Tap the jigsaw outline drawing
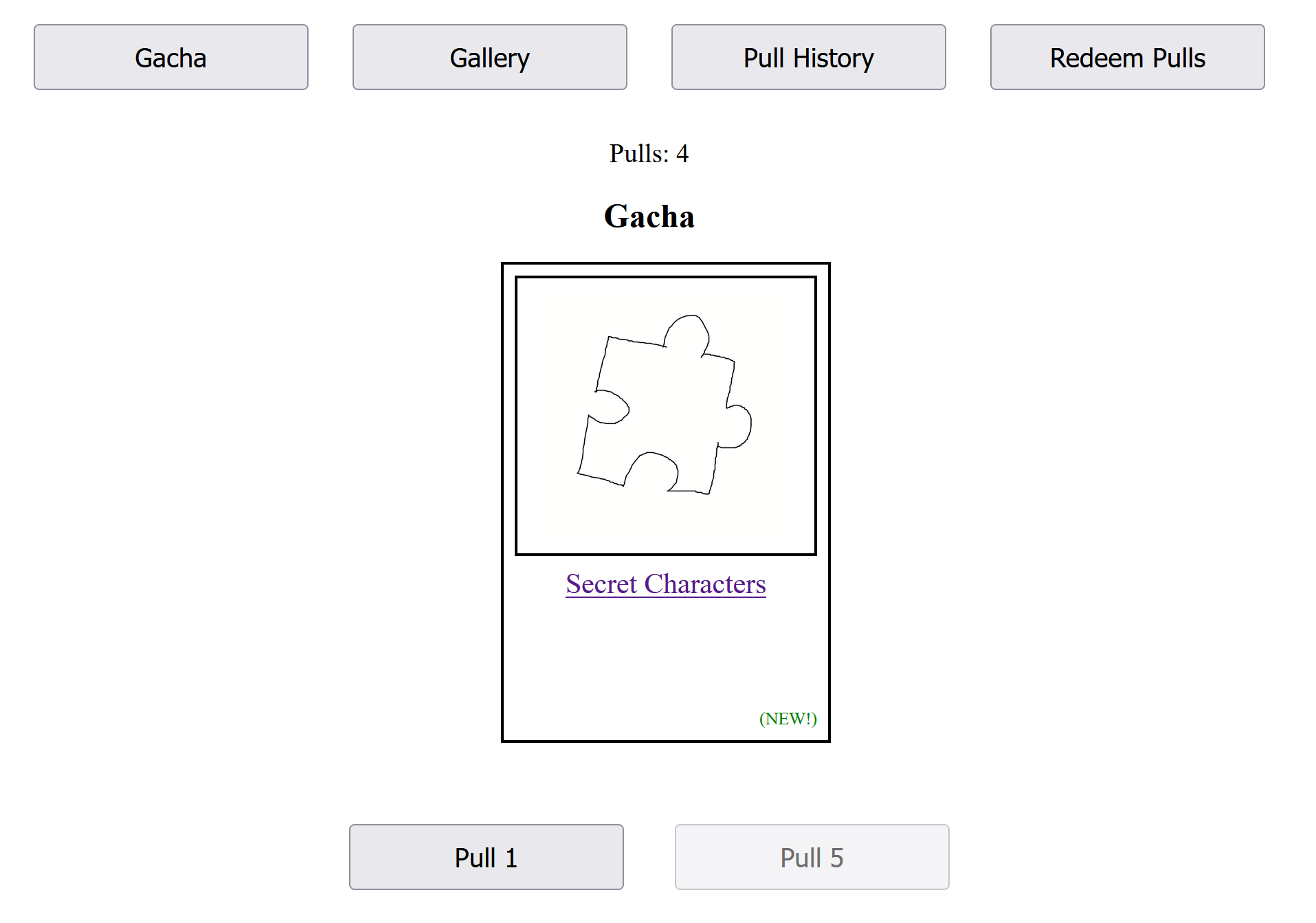 (x=665, y=405)
